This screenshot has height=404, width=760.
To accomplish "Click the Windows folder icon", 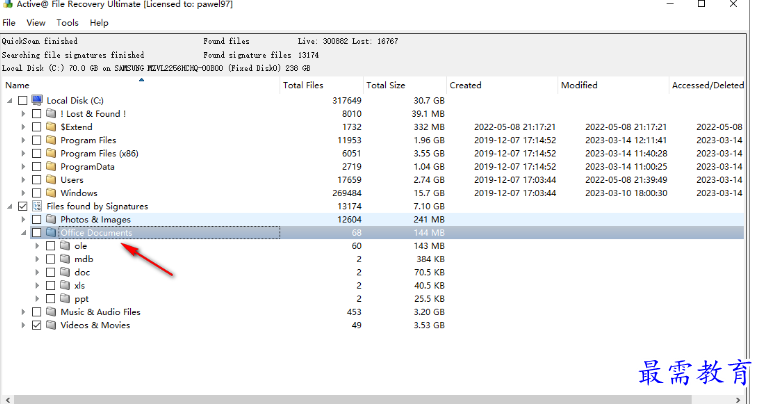I will [x=51, y=193].
